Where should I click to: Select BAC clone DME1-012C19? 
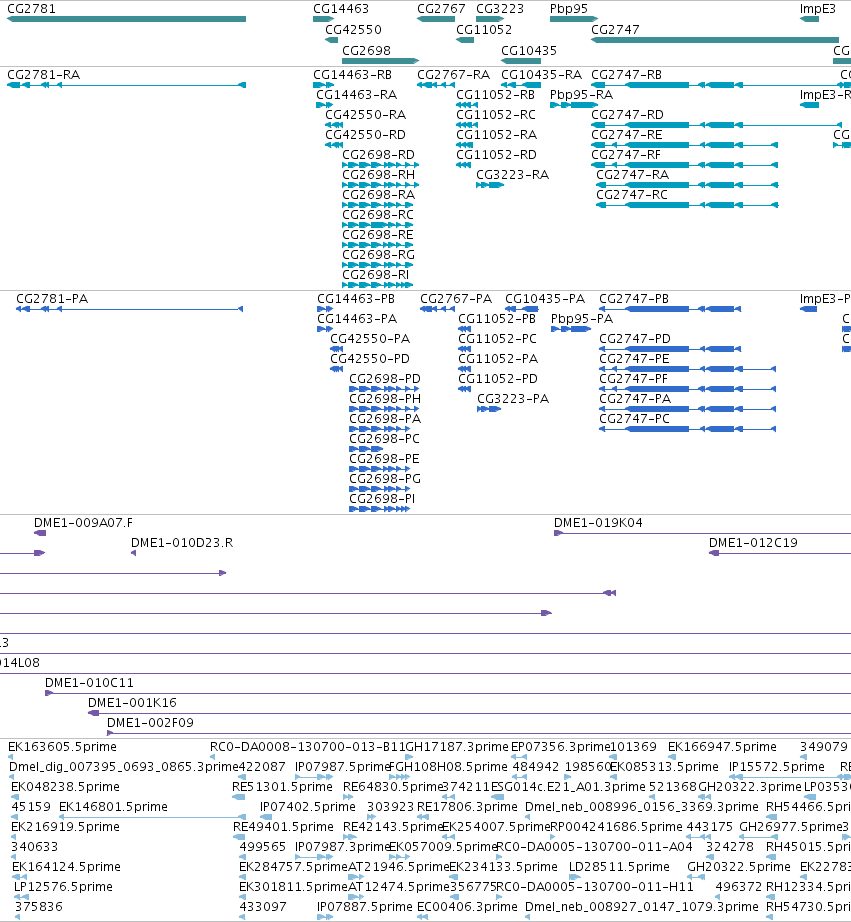point(753,543)
